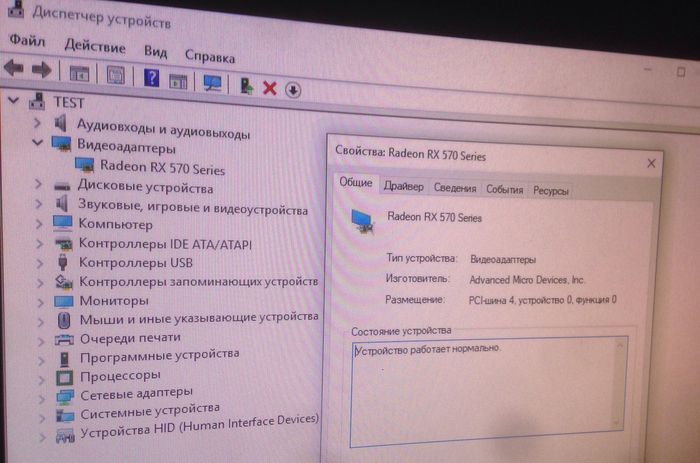
Task: Select Устройства HID (Human Interface Devices) item
Action: [200, 425]
